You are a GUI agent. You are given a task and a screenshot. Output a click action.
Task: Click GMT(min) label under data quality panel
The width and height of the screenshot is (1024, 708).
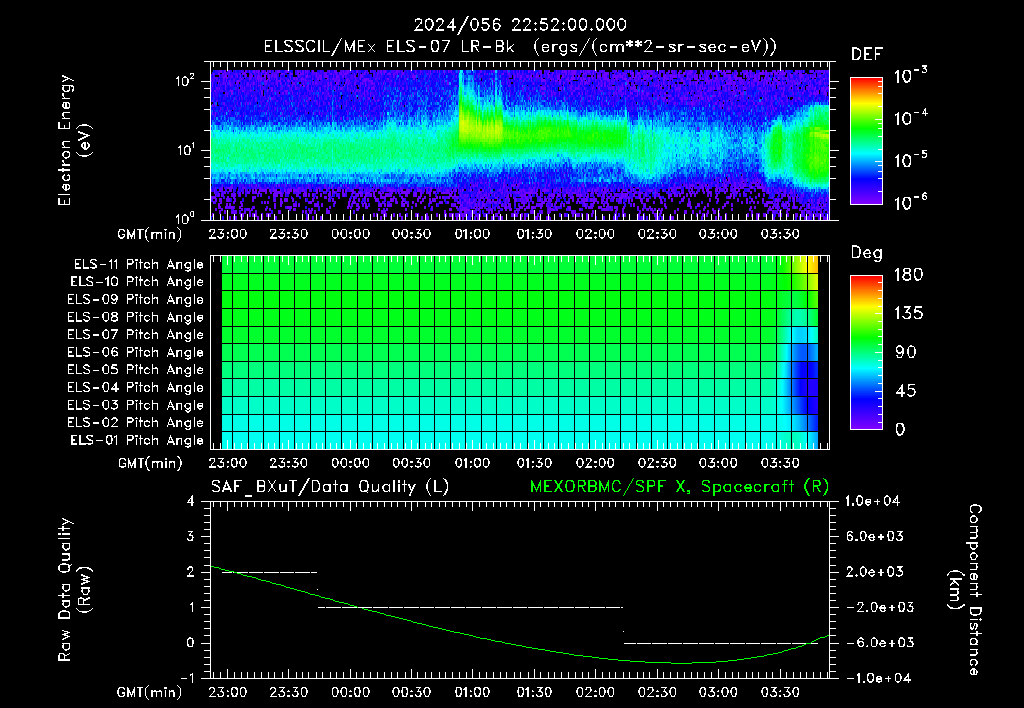coord(150,693)
